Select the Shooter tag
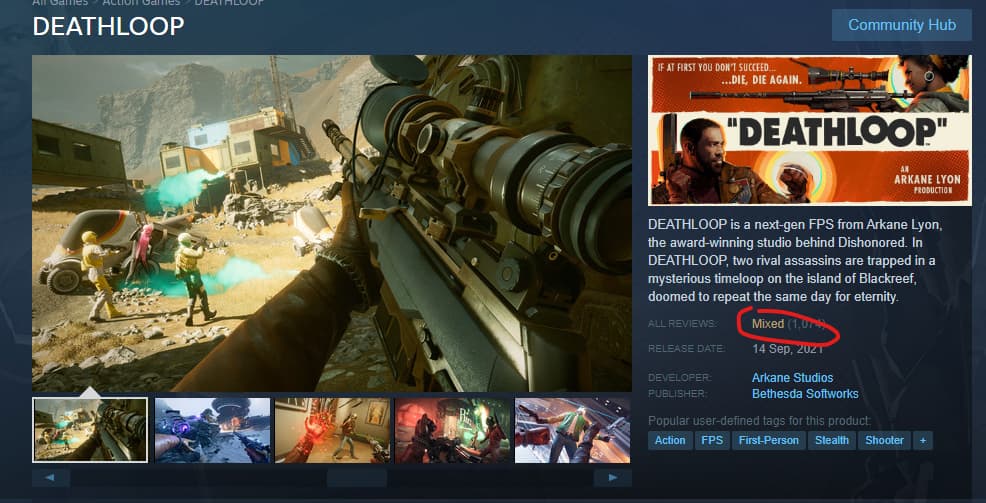 (884, 440)
